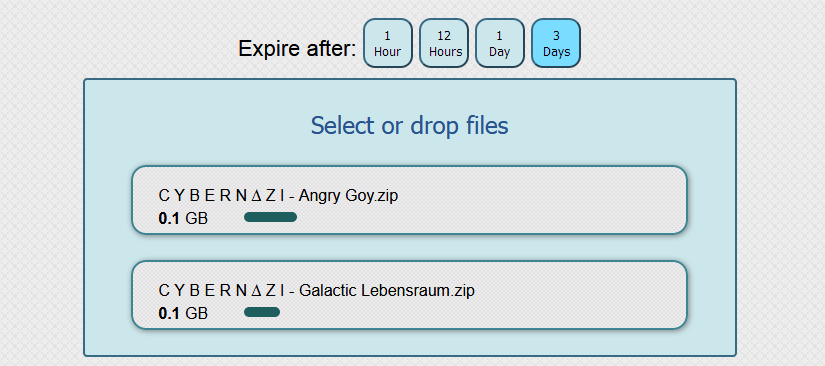Click the 'Days' text on the 3 Days button
The image size is (825, 366).
(557, 52)
